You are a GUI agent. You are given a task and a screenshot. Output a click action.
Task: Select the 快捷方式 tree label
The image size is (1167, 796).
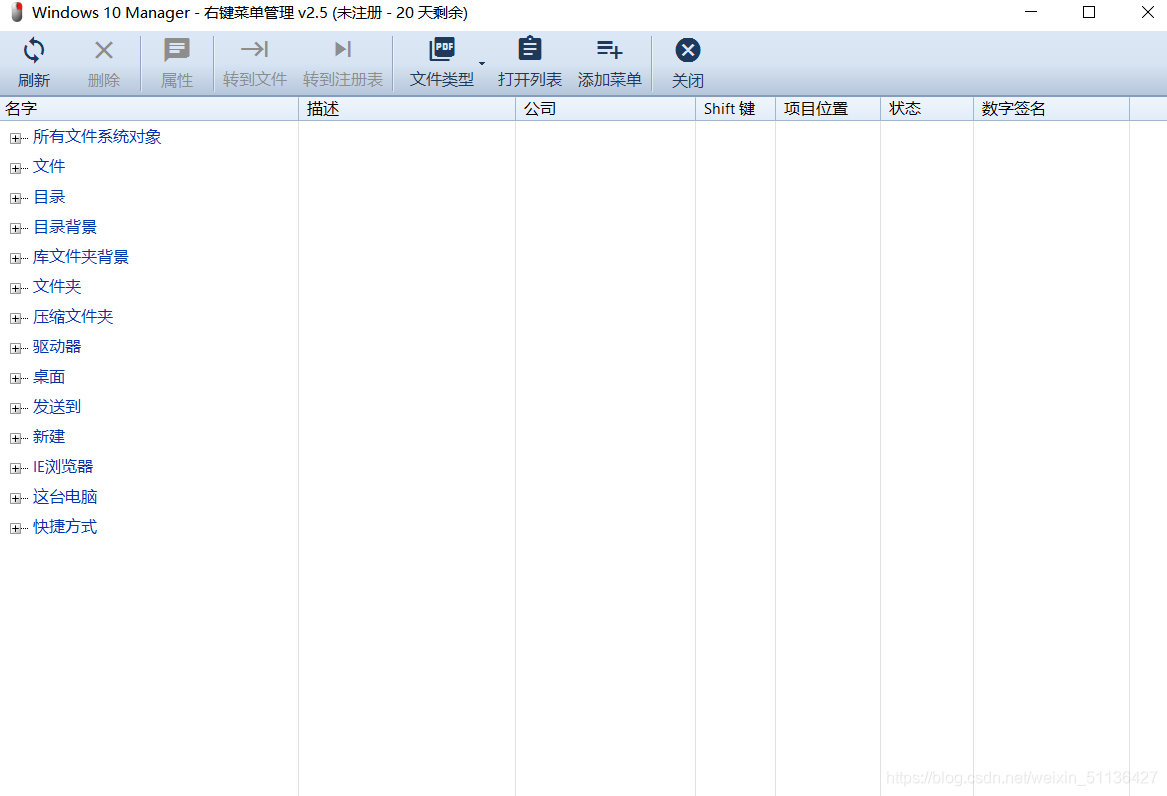(65, 527)
